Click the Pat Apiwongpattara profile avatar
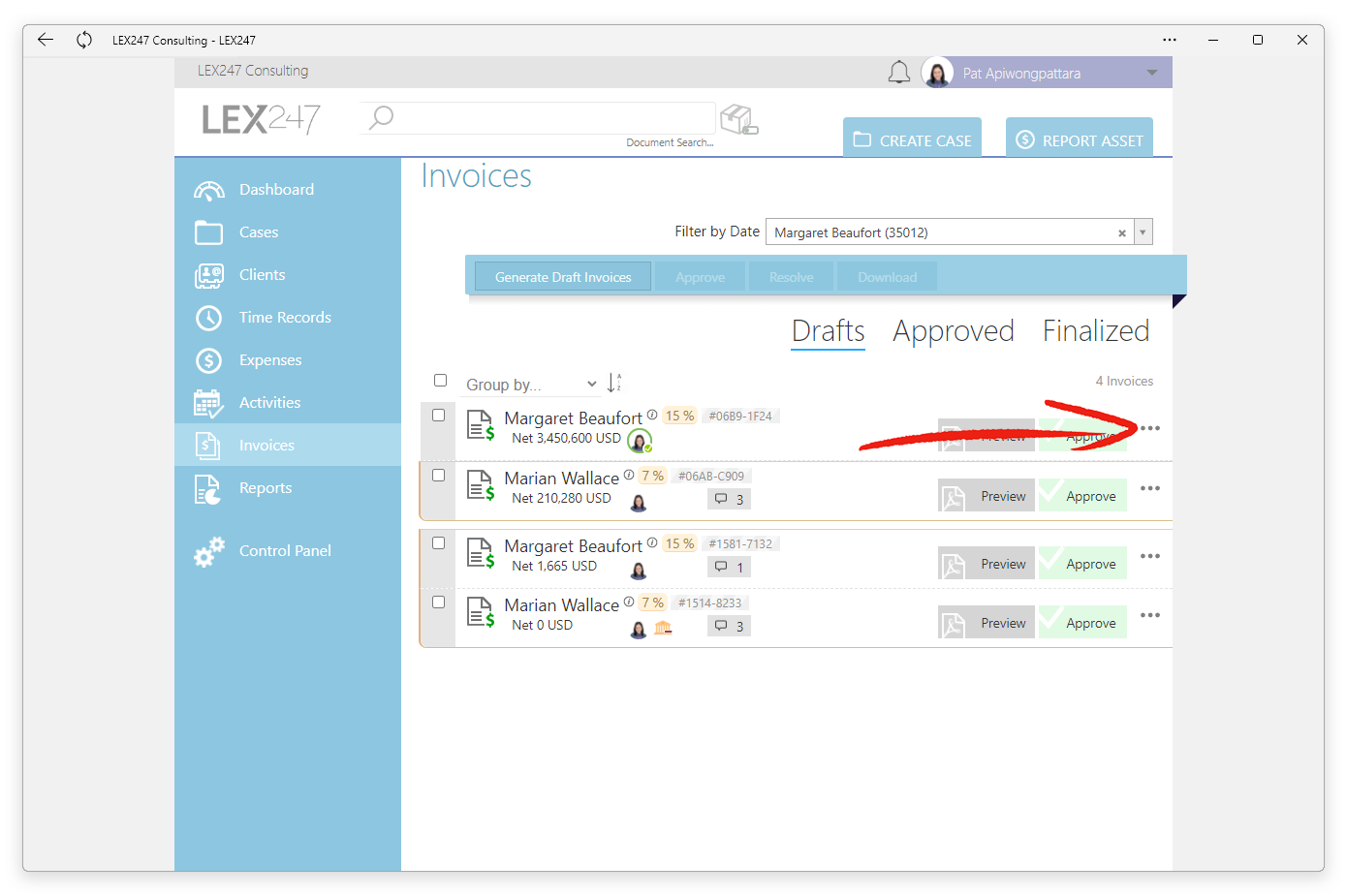1347x896 pixels. 937,73
